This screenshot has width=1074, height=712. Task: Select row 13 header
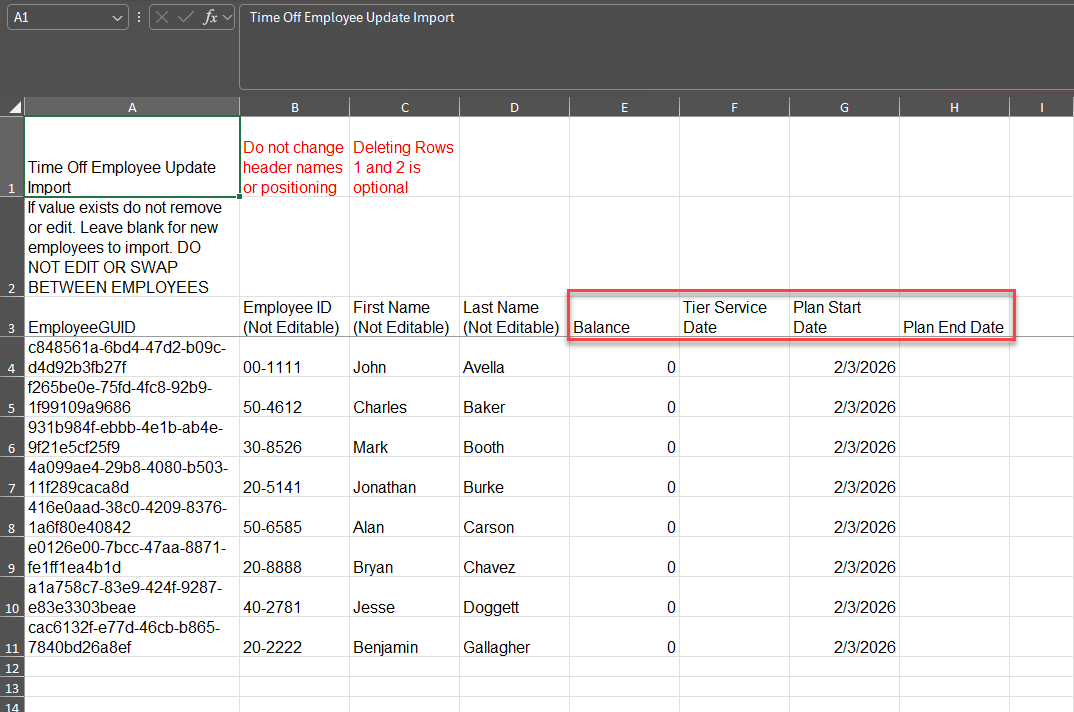[x=12, y=687]
